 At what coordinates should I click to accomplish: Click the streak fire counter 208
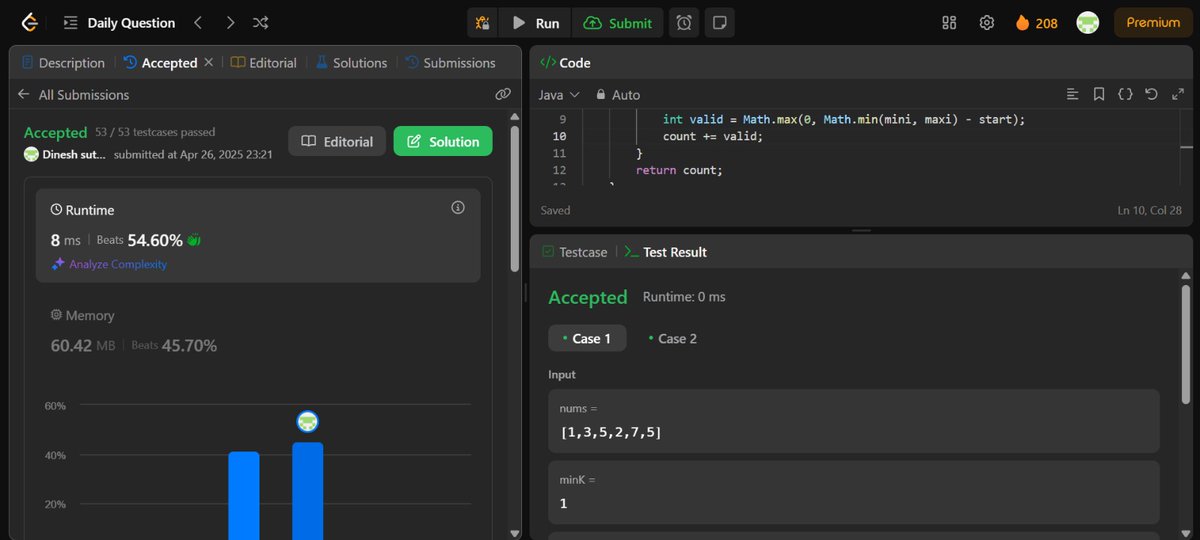(x=1037, y=23)
